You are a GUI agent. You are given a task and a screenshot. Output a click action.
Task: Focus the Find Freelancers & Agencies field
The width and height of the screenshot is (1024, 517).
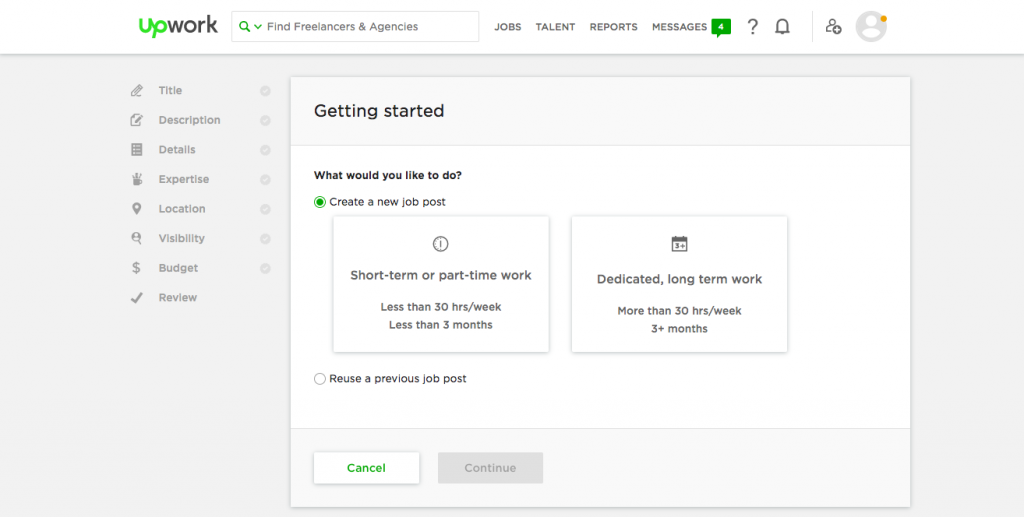pos(355,27)
